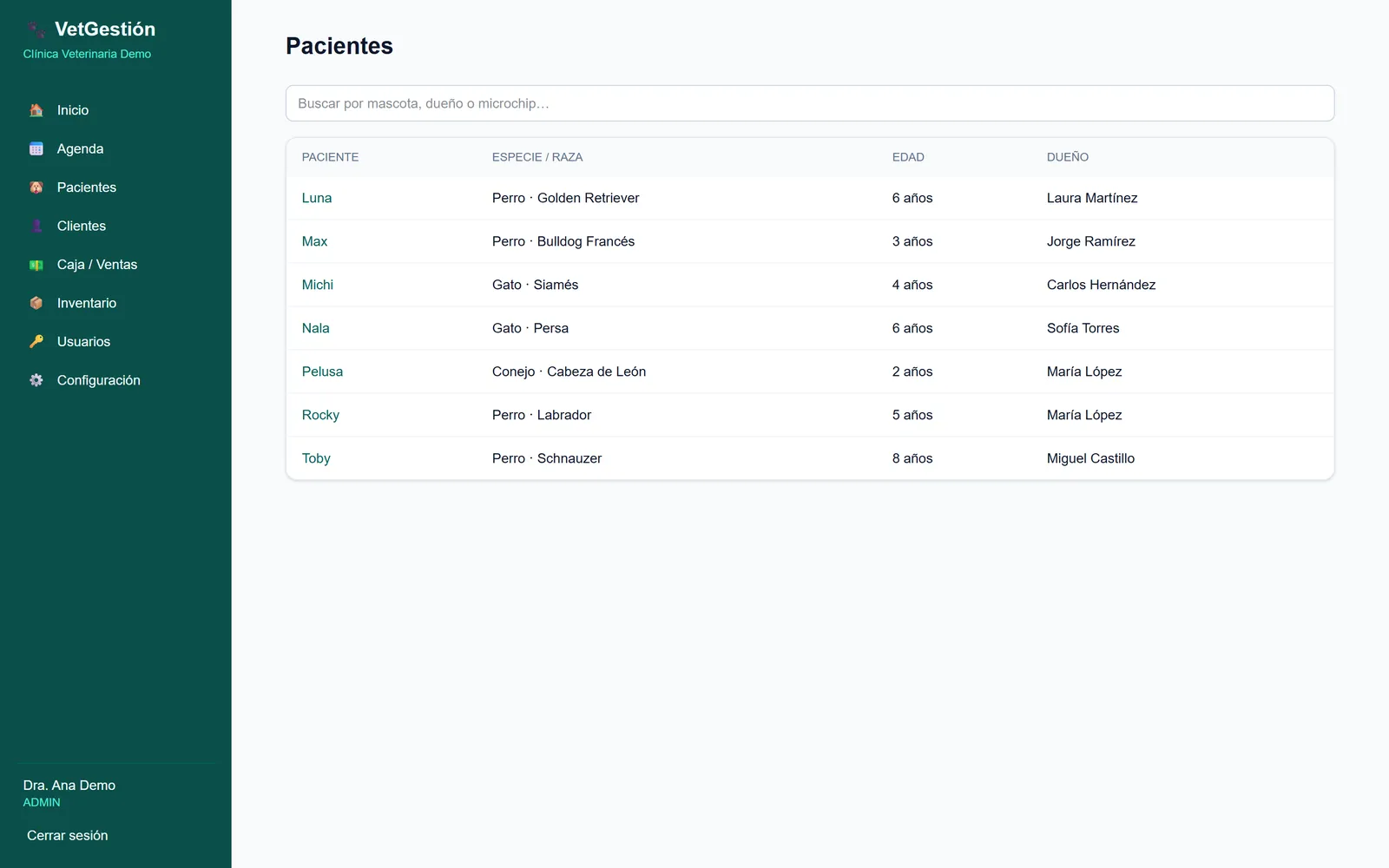Click the VetGestión app title
Viewport: 1389px width, 868px height.
[x=105, y=30]
